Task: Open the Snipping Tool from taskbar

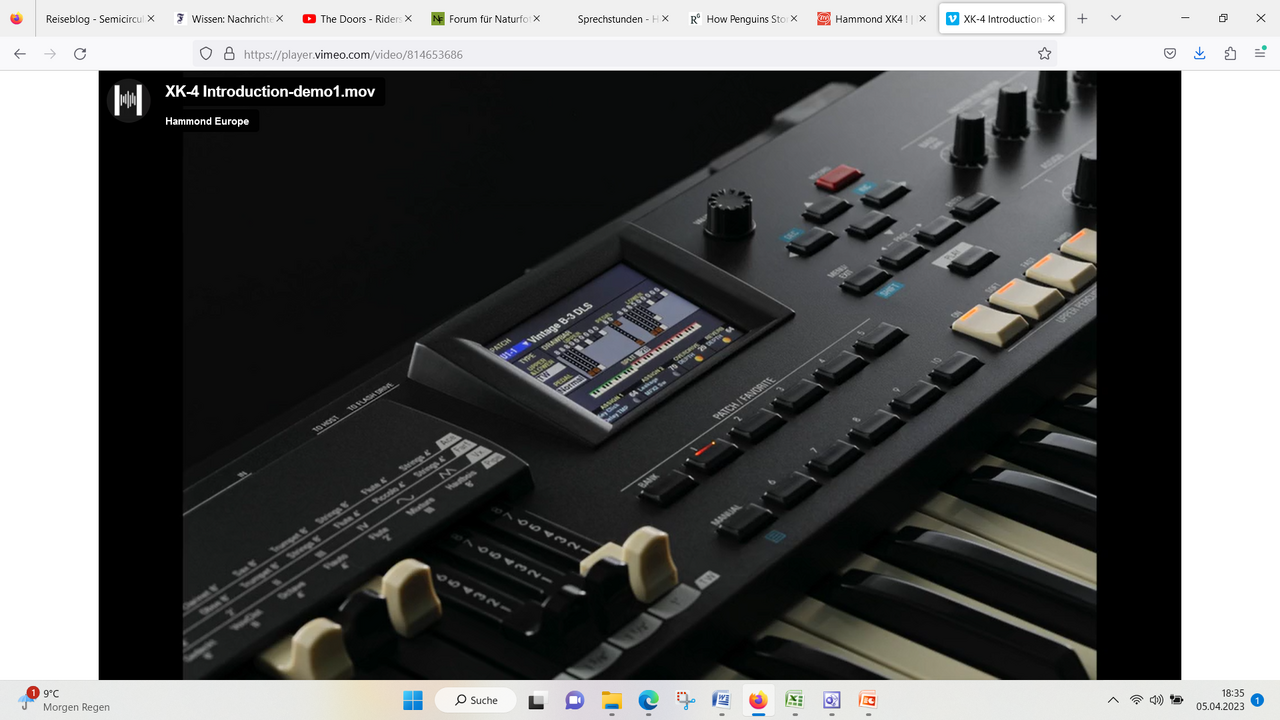Action: coord(685,700)
